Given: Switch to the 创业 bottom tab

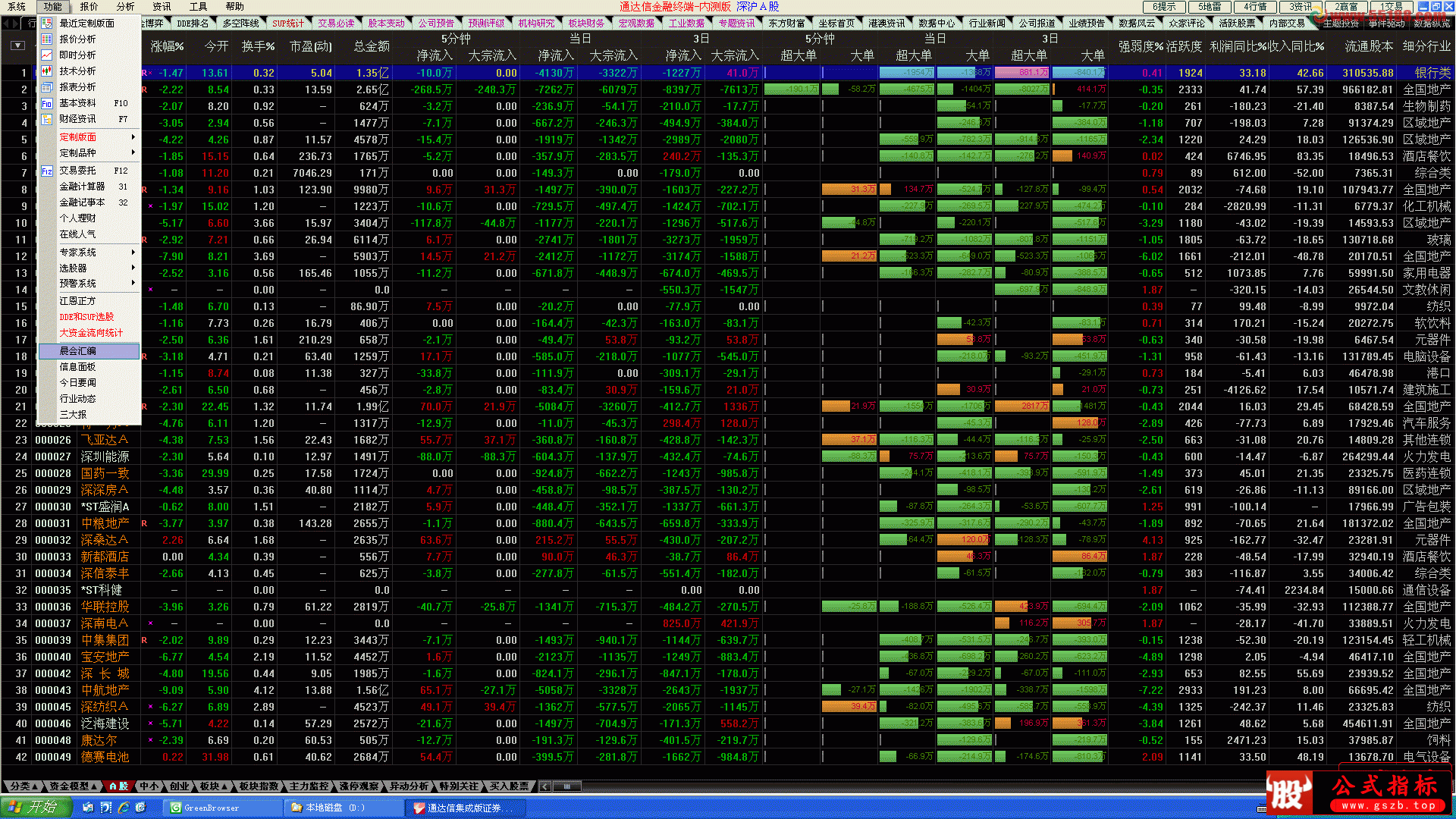Looking at the screenshot, I should pyautogui.click(x=179, y=786).
